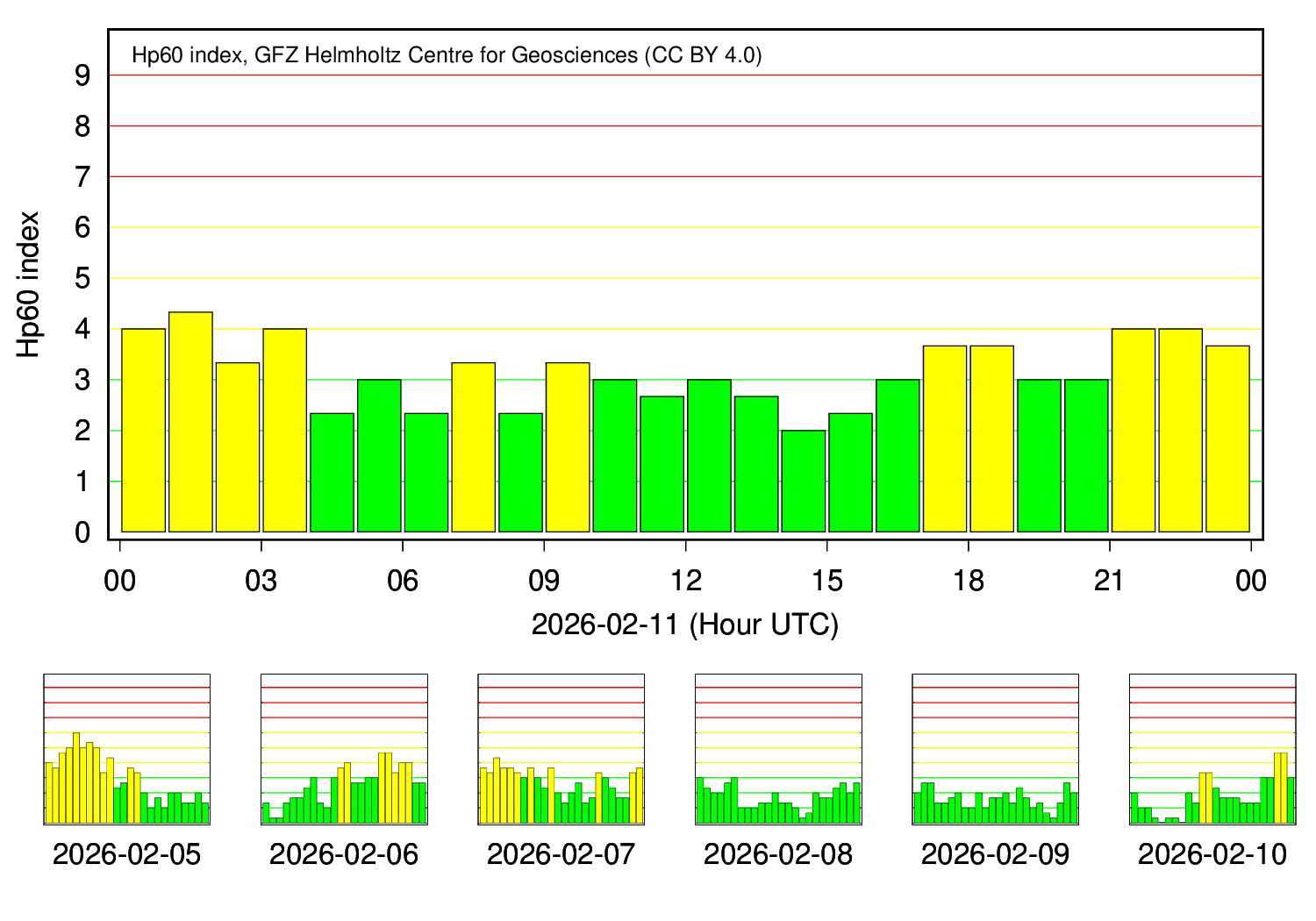
Task: Click the 2026-02-08 thumbnail chart
Action: point(778,749)
